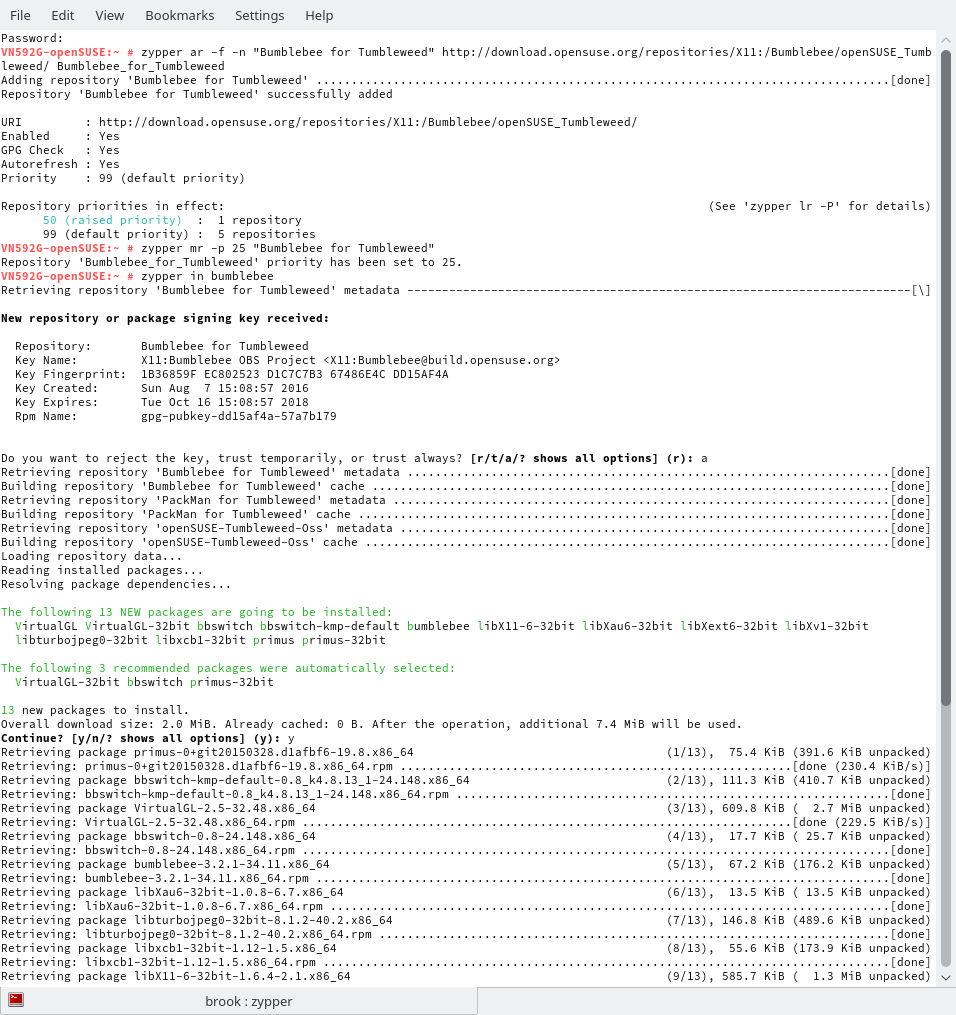Click '99 (default priority) : 5 repositories' line
This screenshot has height=1015, width=956.
179,234
